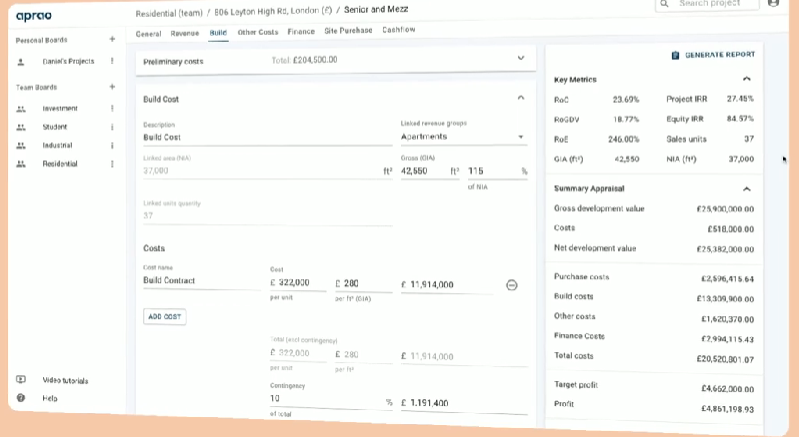Remove the Build Contract cost row
The image size is (799, 437).
pyautogui.click(x=512, y=285)
